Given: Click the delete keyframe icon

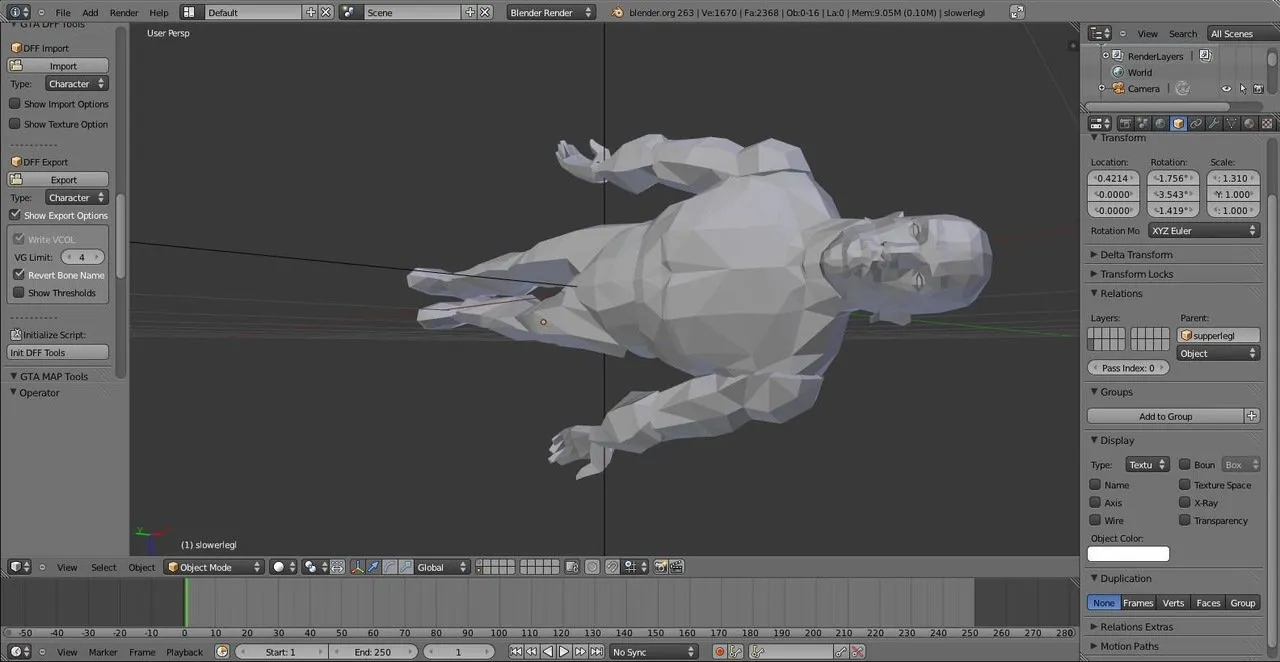Looking at the screenshot, I should point(857,652).
